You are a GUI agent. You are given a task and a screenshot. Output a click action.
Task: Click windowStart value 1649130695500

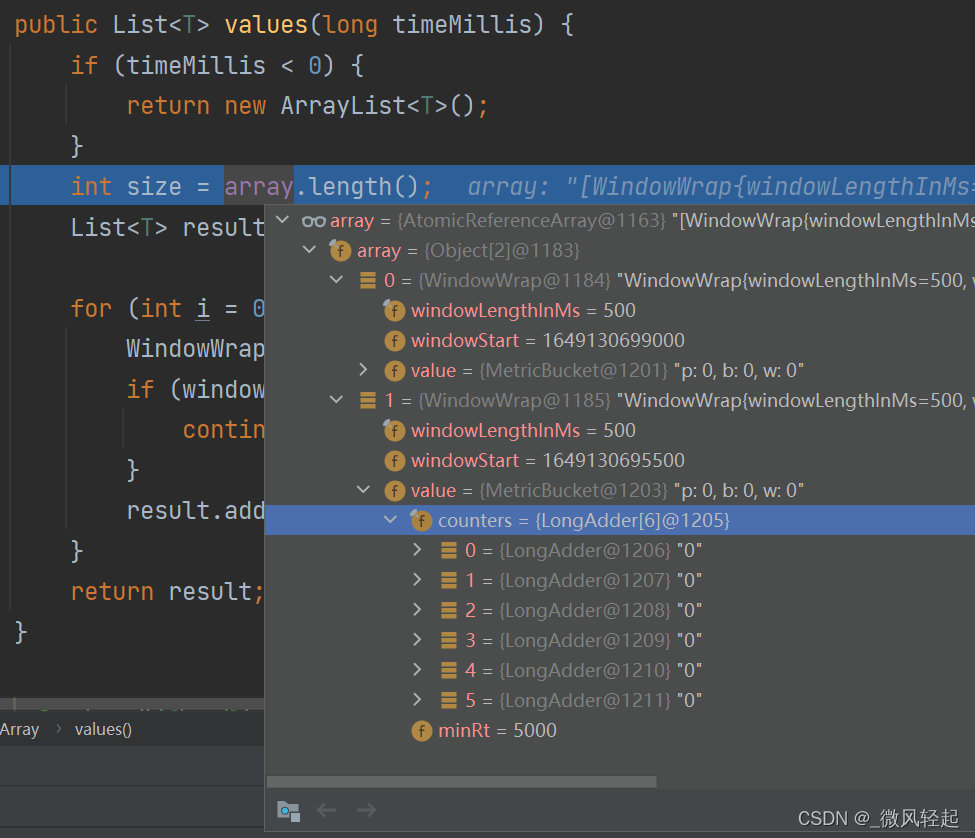pyautogui.click(x=613, y=461)
